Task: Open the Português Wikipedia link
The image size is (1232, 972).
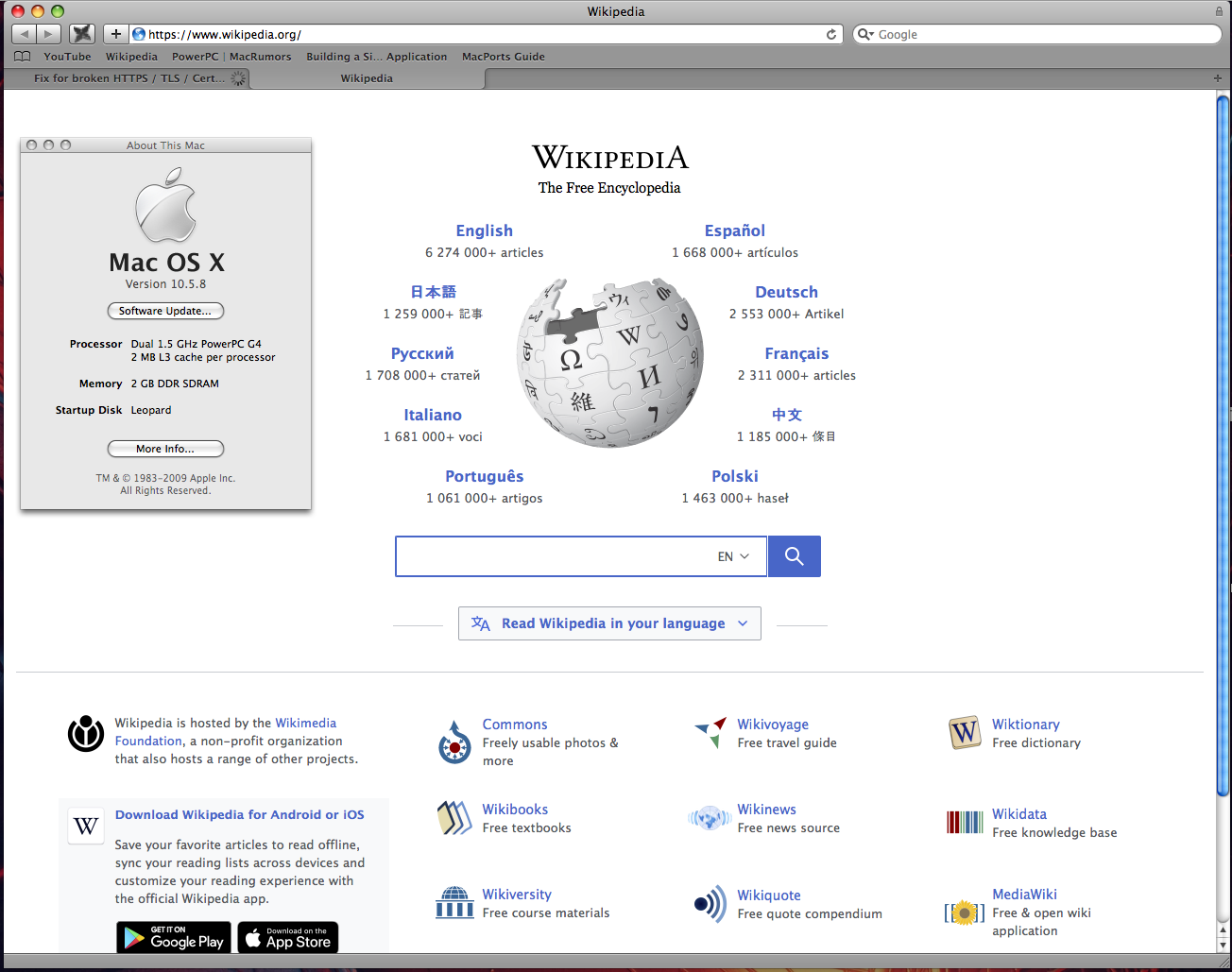Action: [485, 476]
